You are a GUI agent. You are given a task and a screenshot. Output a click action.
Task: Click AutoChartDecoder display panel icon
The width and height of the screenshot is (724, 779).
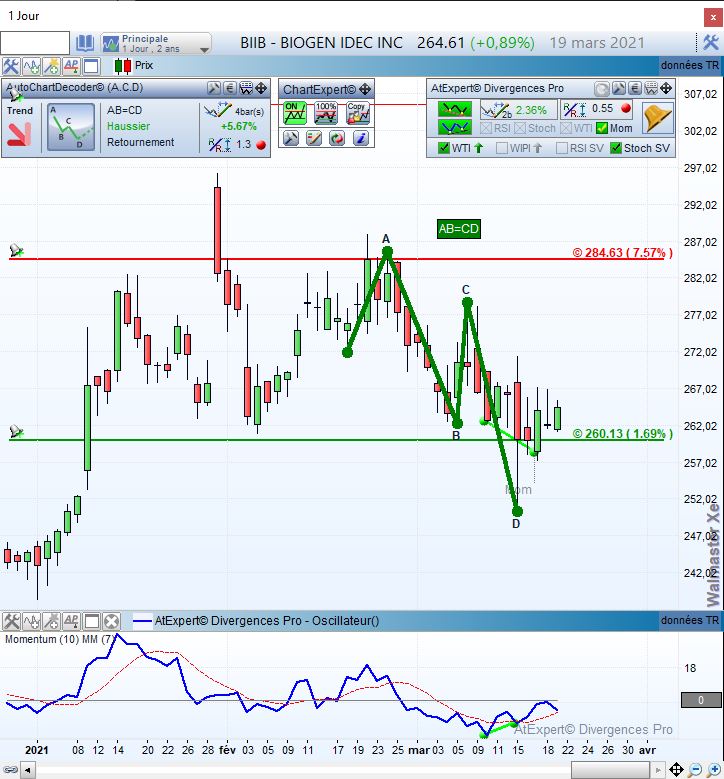(x=245, y=88)
